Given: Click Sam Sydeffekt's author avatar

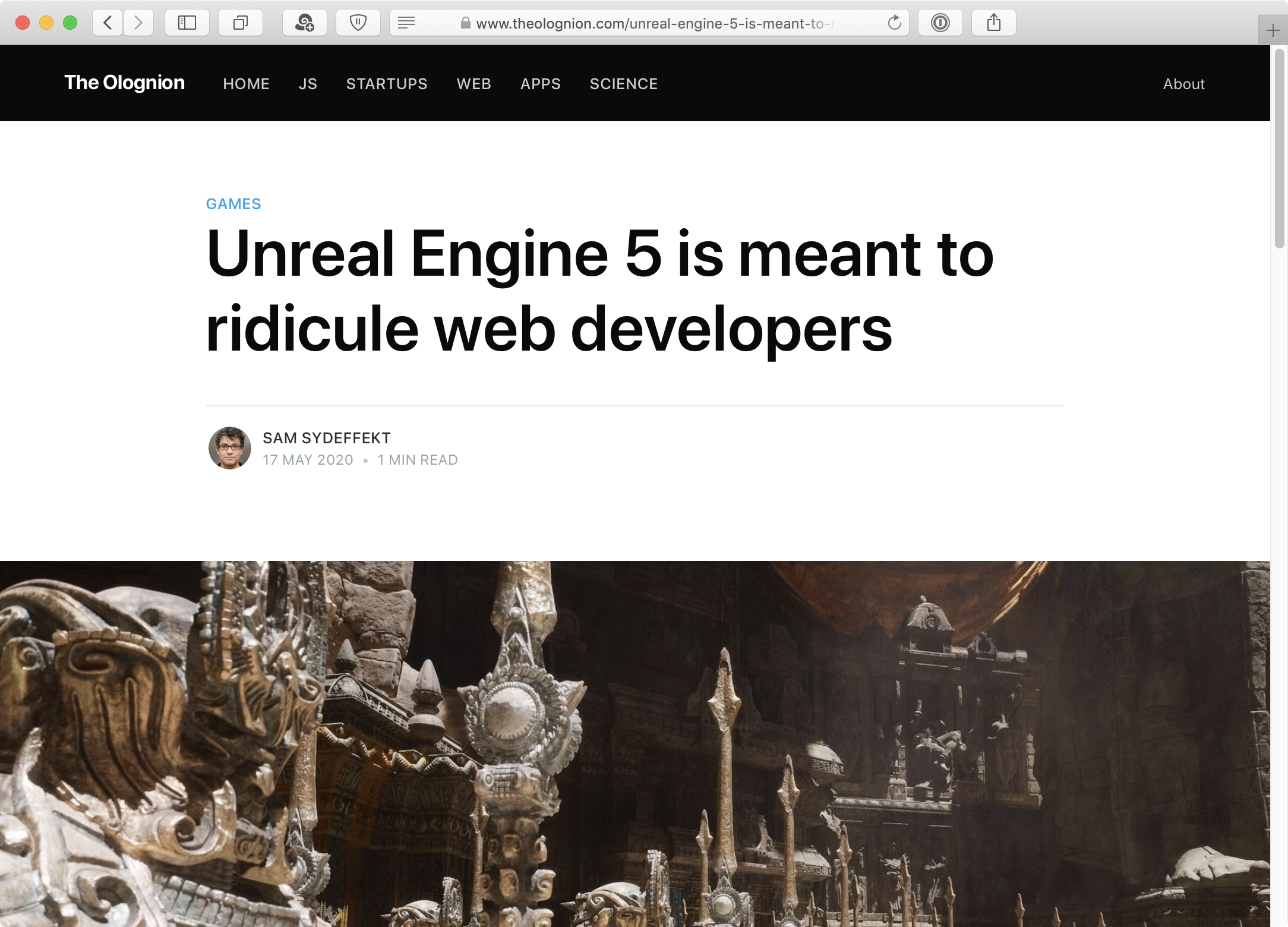Looking at the screenshot, I should coord(230,448).
